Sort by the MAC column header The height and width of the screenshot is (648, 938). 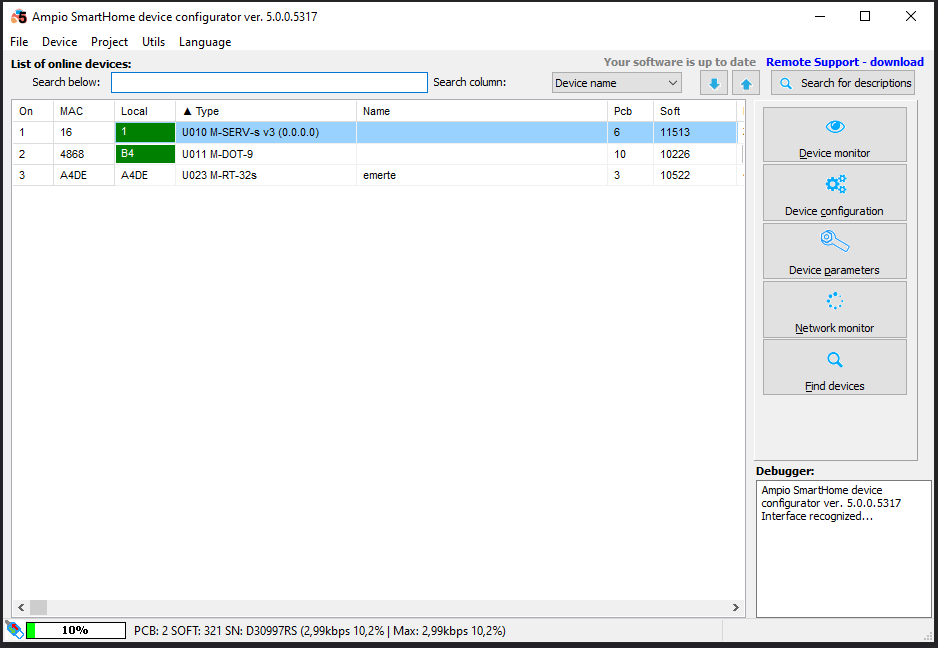[84, 111]
